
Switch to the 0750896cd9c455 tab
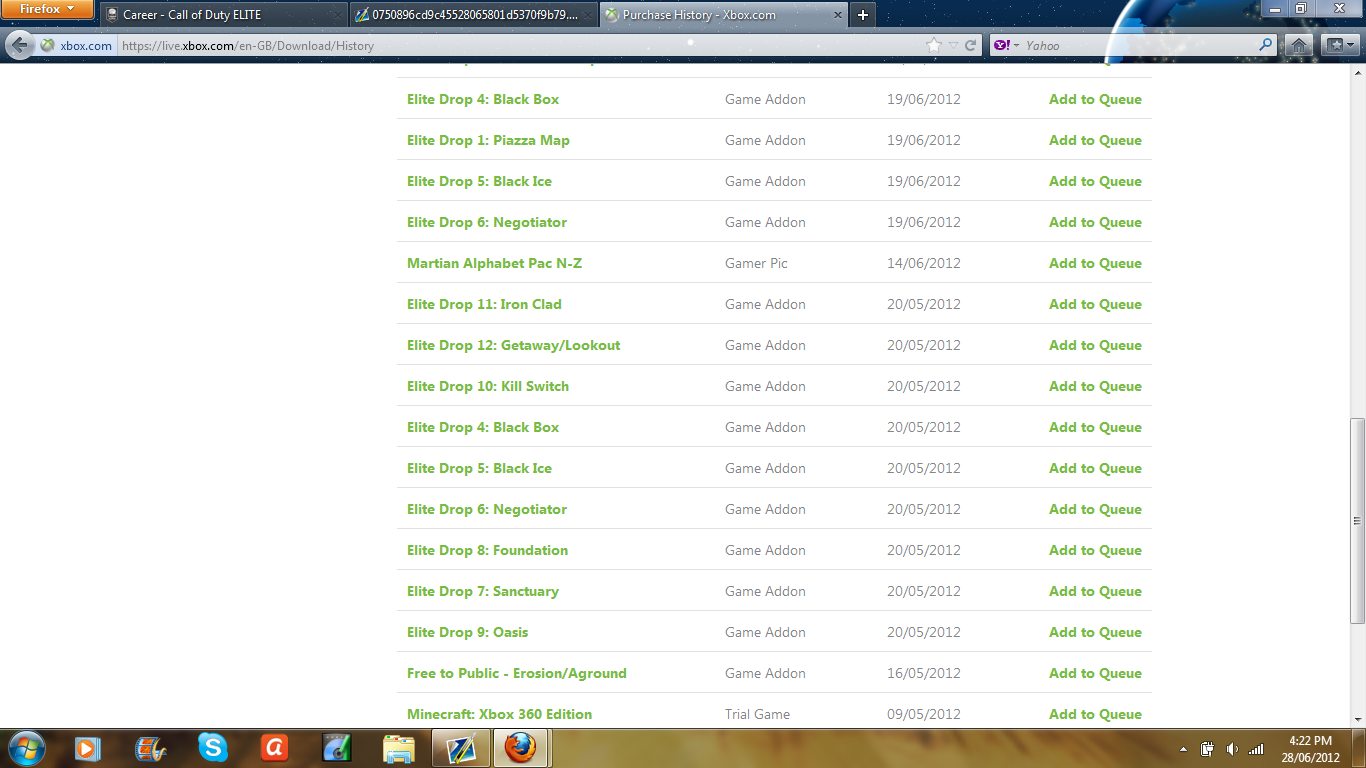[474, 15]
